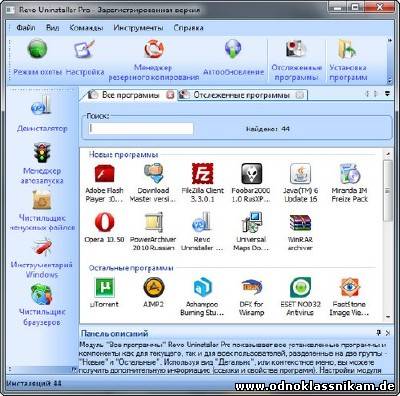The width and height of the screenshot is (400, 396).
Task: Open Чистильщик ненужных файлов sidebar icon
Action: click(x=42, y=199)
